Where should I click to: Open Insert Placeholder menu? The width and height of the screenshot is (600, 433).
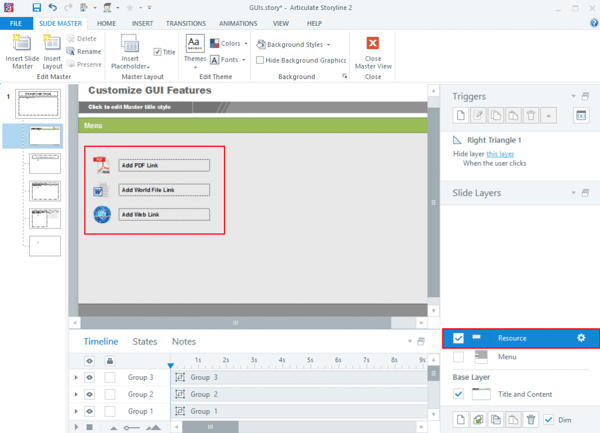click(130, 52)
